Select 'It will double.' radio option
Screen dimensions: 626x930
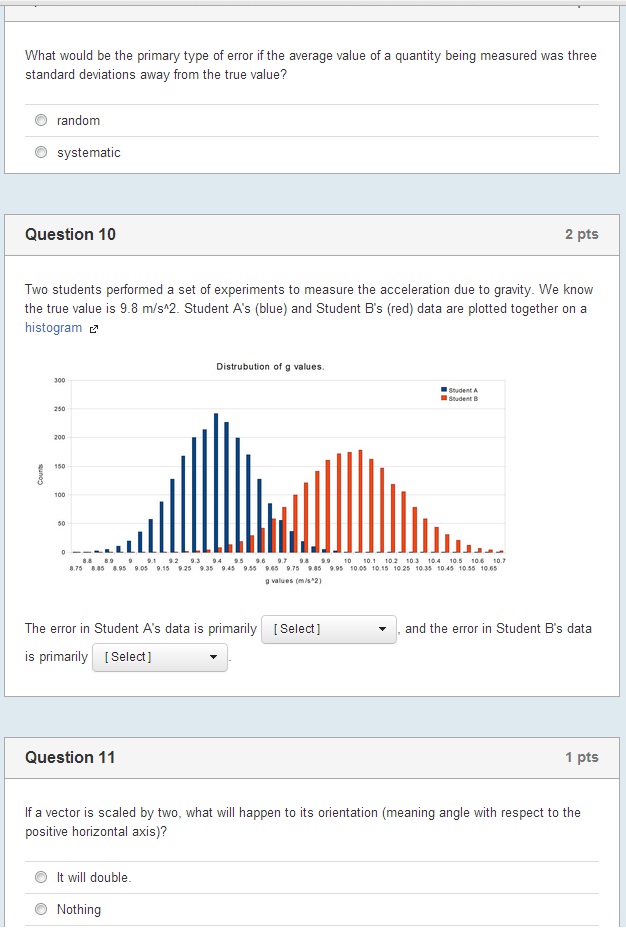pos(41,877)
